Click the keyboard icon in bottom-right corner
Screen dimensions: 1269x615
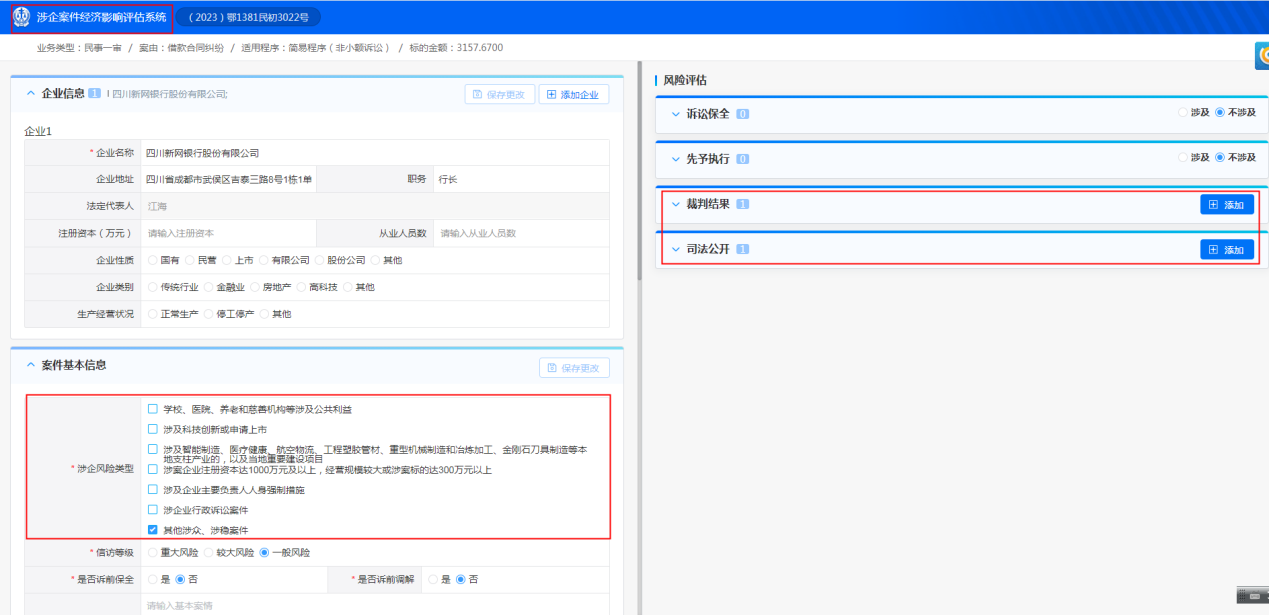pyautogui.click(x=1252, y=595)
